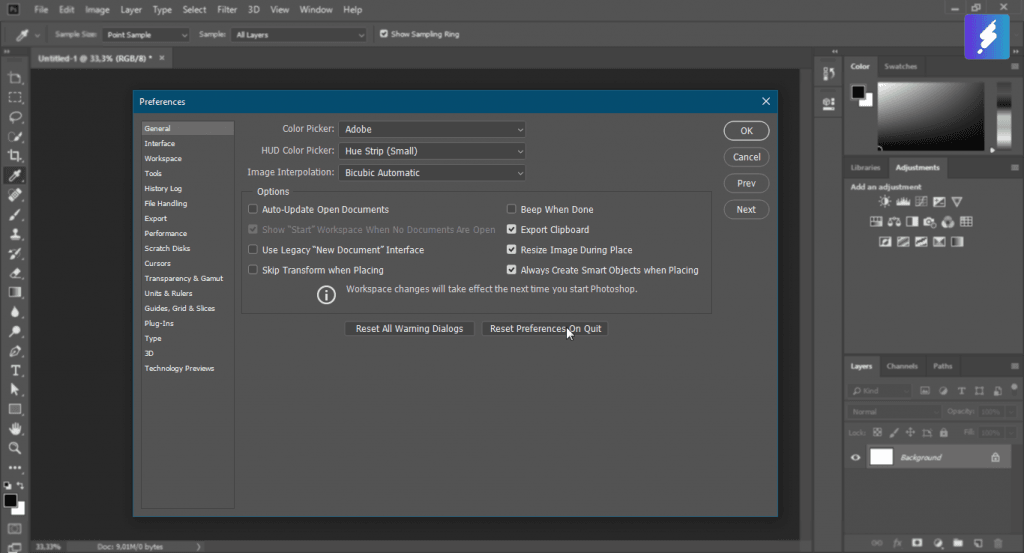Select the Crop tool in the toolbar
This screenshot has width=1024, height=553.
(15, 156)
